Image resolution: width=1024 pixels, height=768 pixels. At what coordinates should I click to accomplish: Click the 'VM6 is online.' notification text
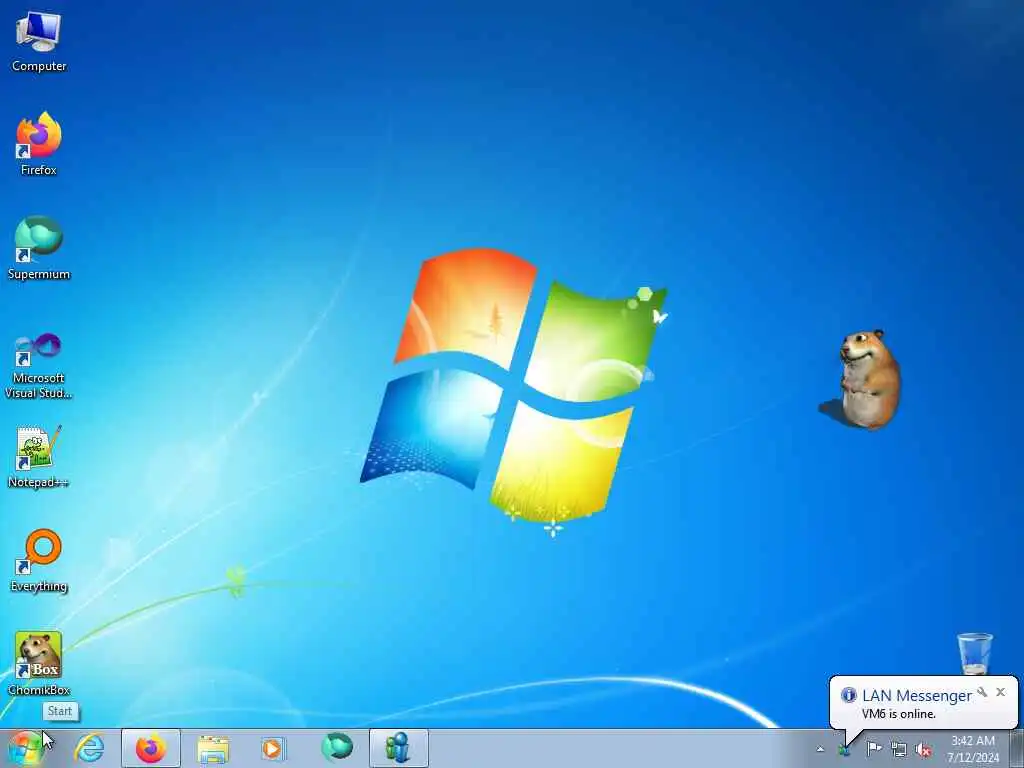tap(899, 714)
